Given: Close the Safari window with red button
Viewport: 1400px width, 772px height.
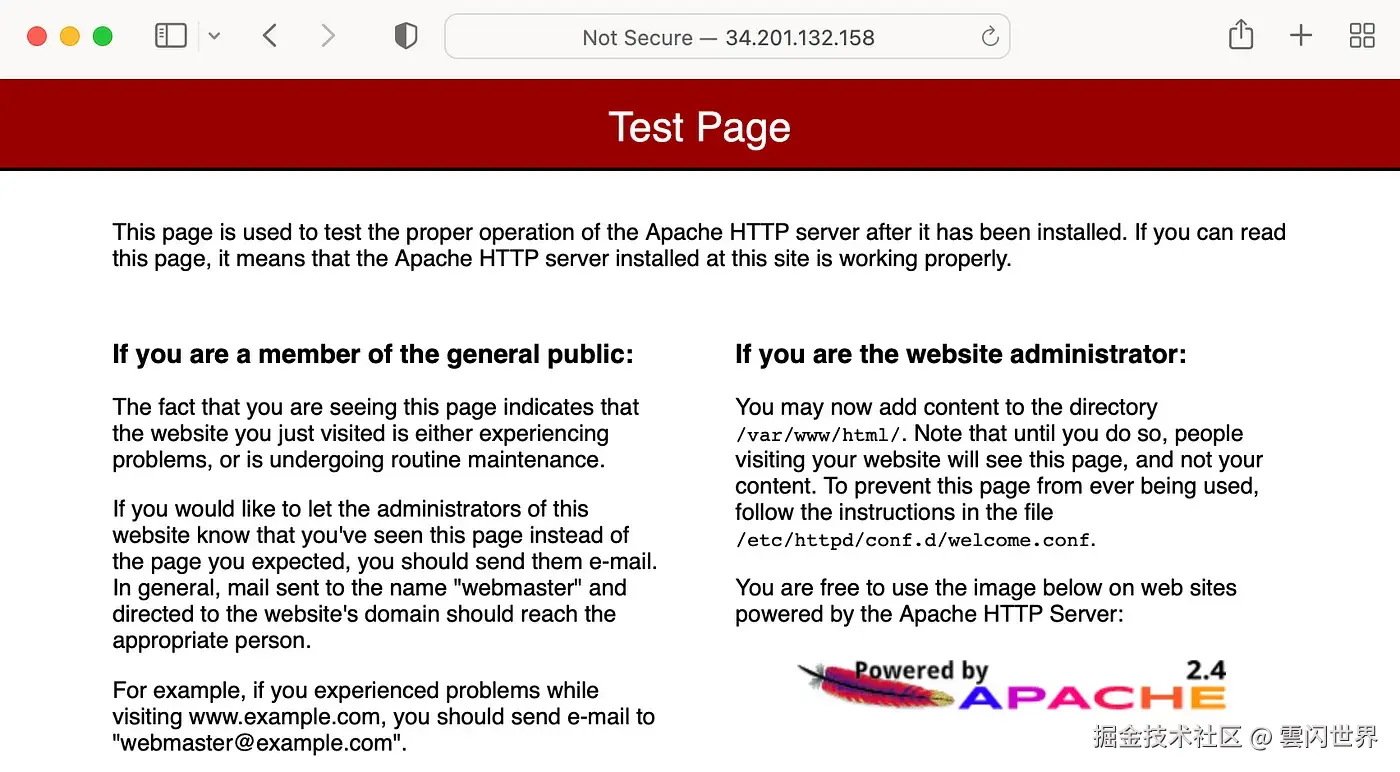Looking at the screenshot, I should [37, 37].
